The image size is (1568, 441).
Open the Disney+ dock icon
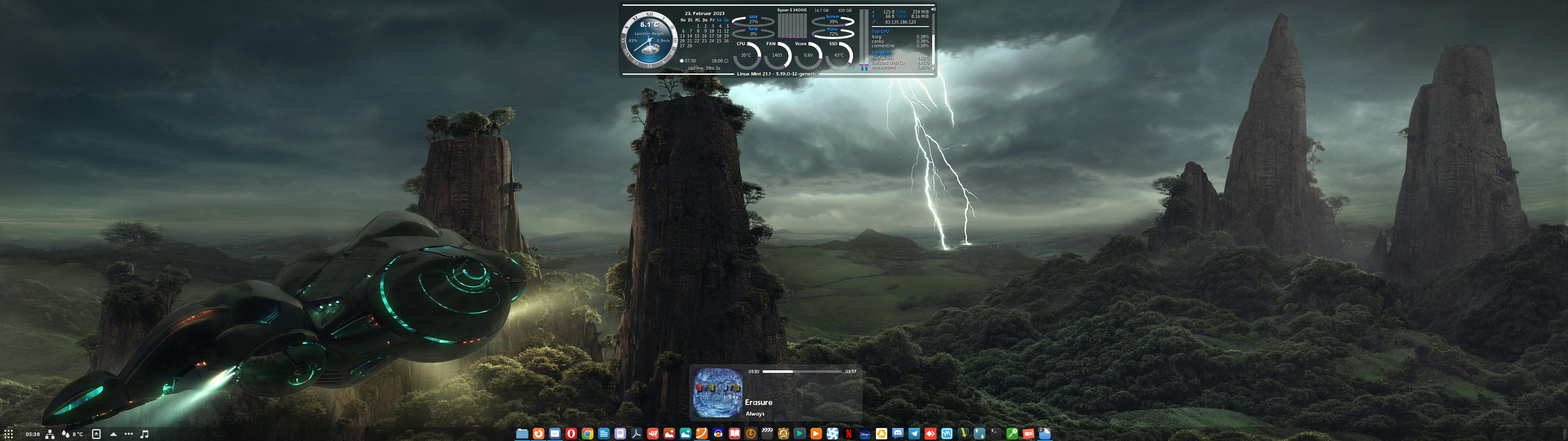tap(865, 434)
